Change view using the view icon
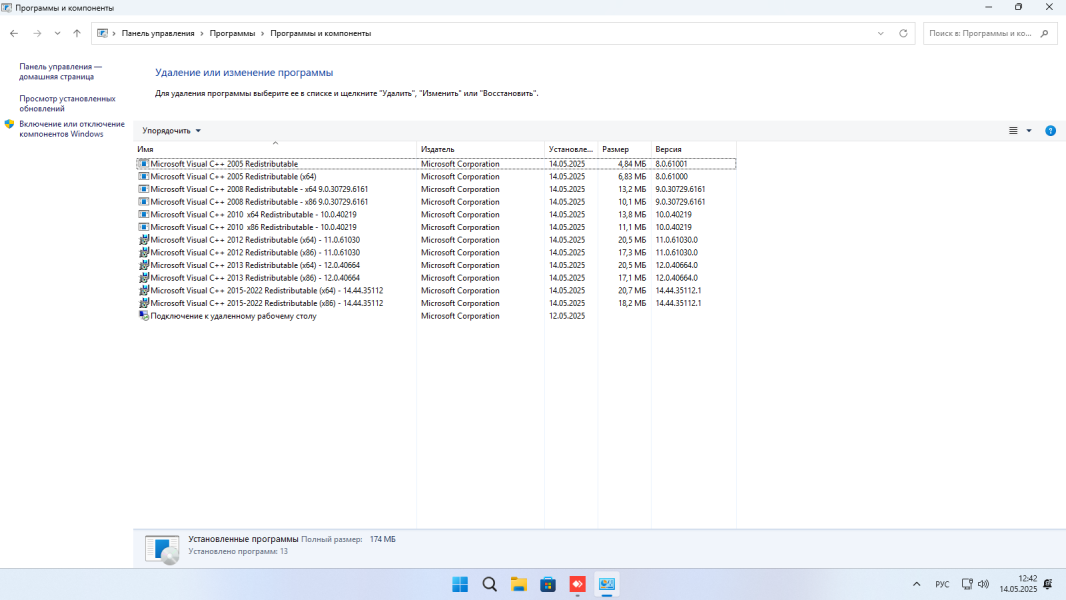This screenshot has width=1066, height=600. pyautogui.click(x=1013, y=130)
